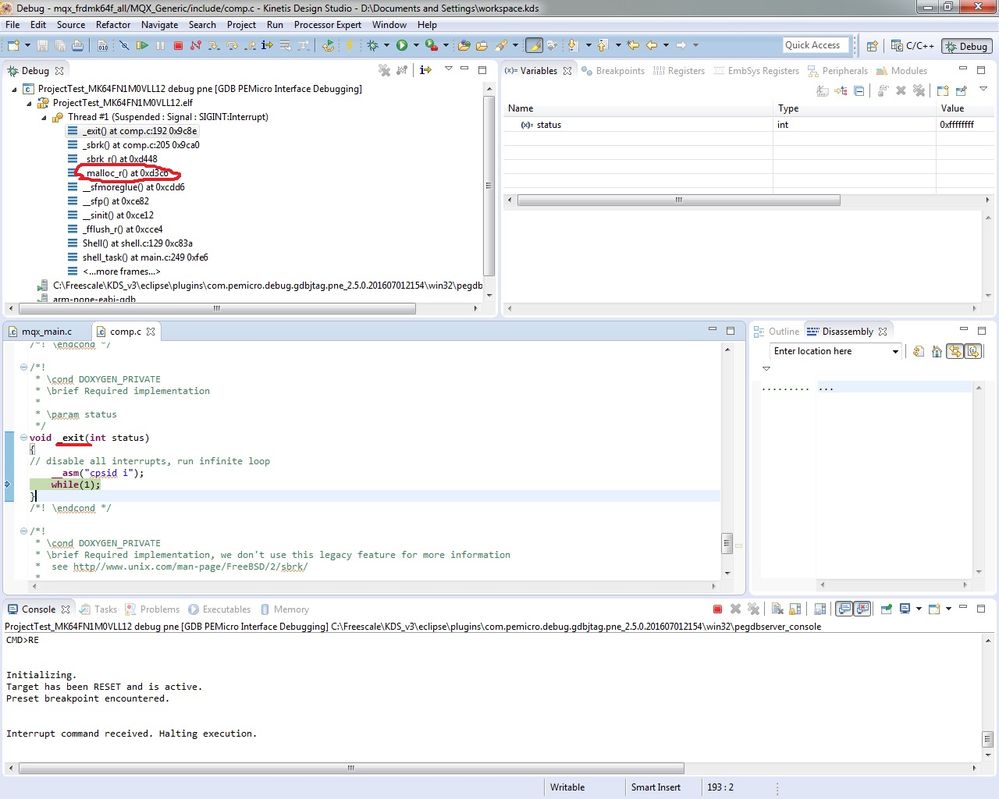Select the Shell() at shell.c:129 frame
The height and width of the screenshot is (799, 999).
click(137, 243)
